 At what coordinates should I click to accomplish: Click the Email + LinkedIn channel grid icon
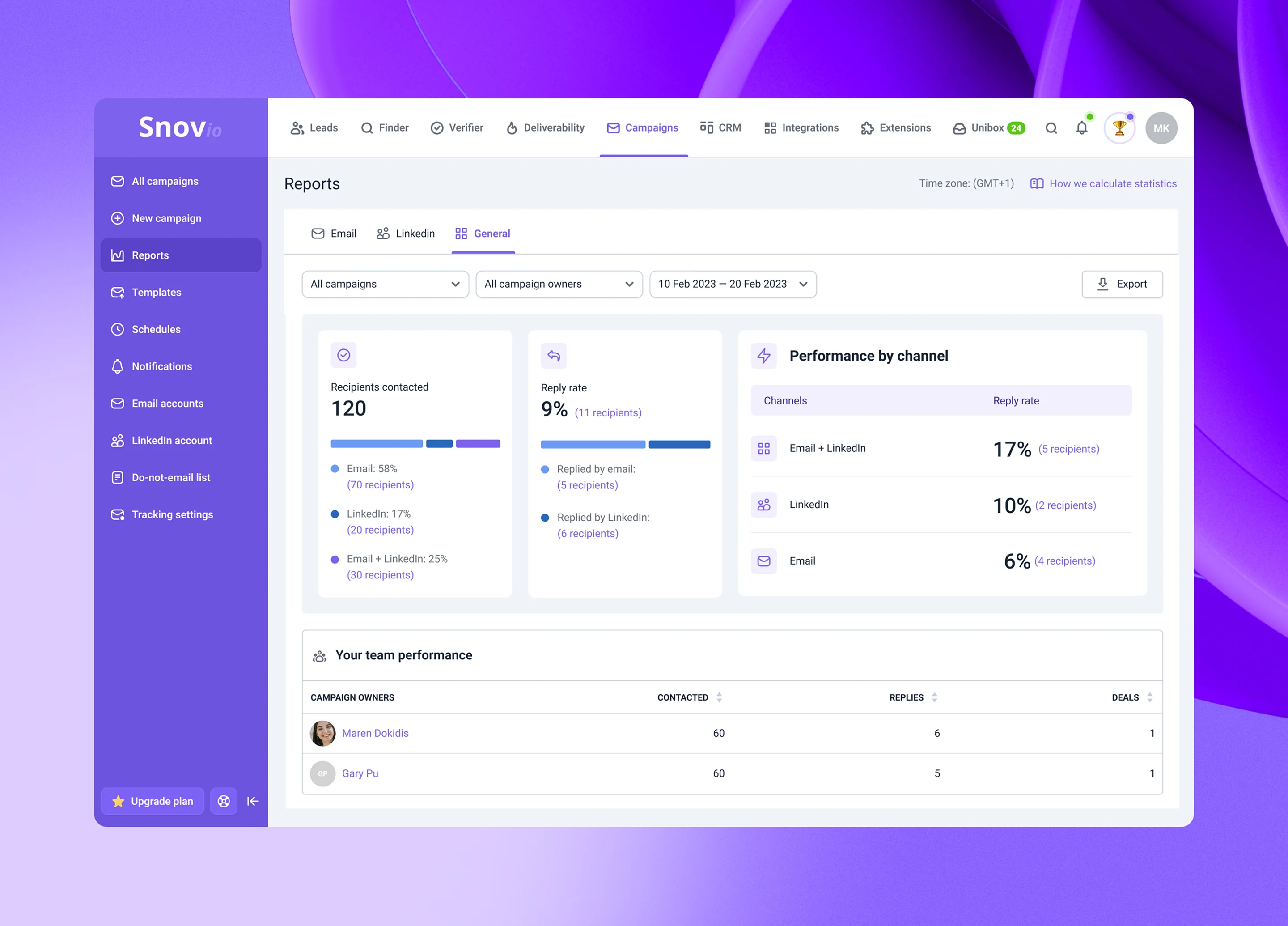[764, 448]
